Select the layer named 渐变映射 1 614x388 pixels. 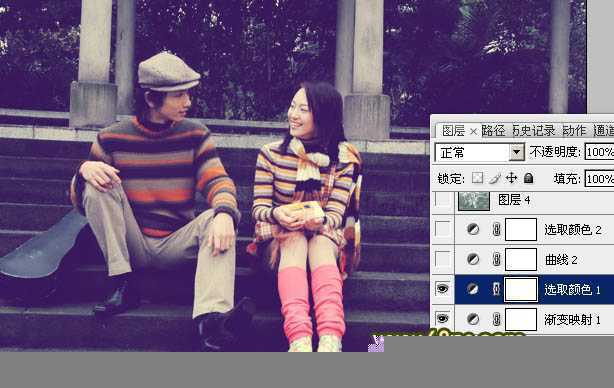pos(572,320)
